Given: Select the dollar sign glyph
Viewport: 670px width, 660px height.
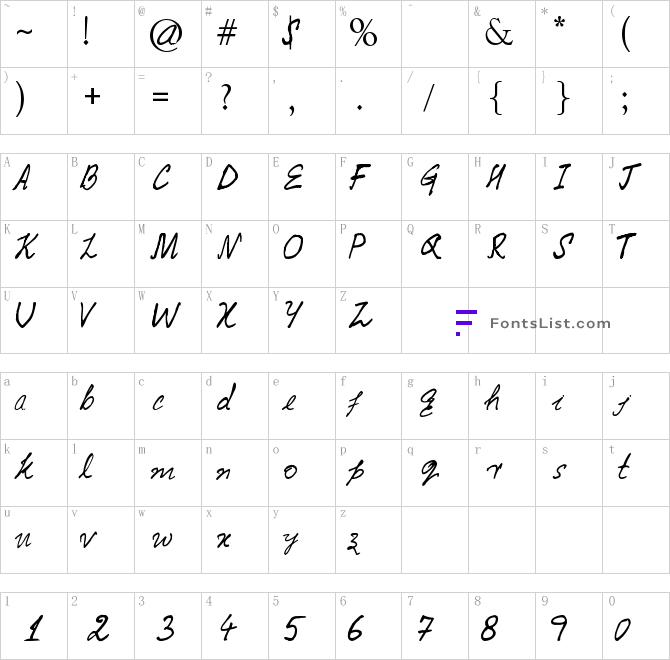Looking at the screenshot, I should 291,33.
